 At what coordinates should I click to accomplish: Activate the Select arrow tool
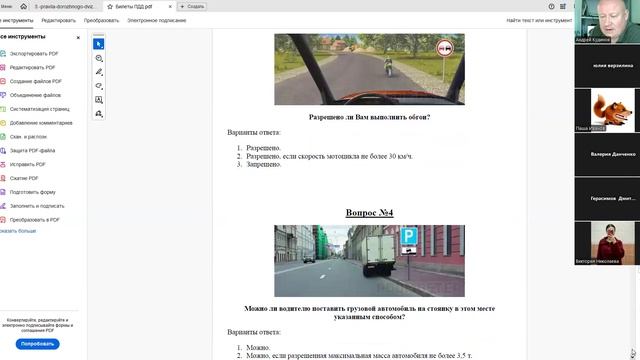(x=99, y=44)
